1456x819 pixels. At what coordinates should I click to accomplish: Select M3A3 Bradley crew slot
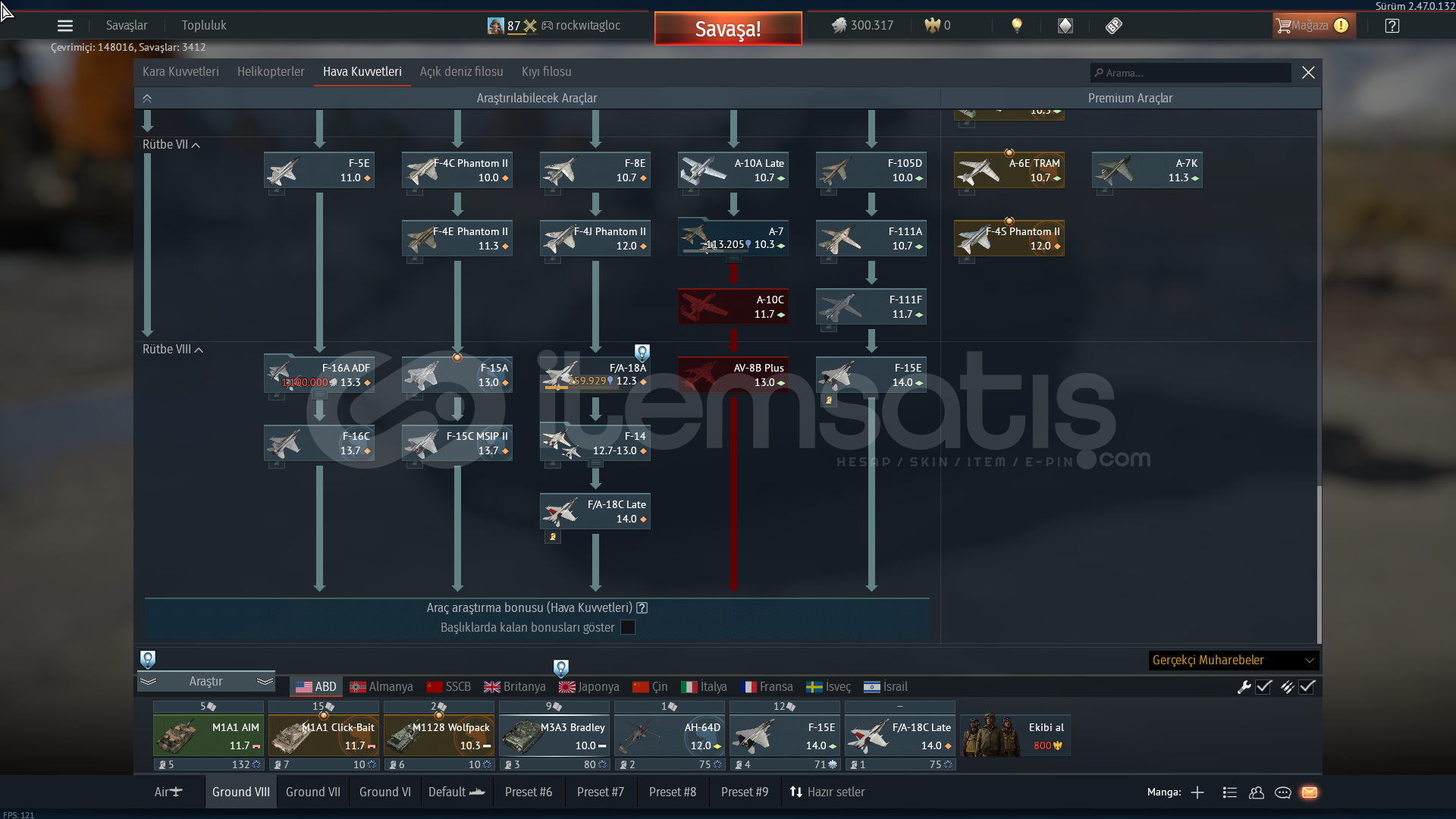(554, 736)
